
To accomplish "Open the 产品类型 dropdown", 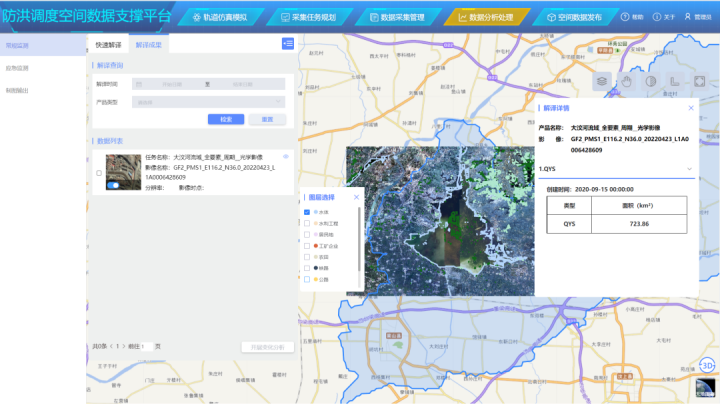I will click(210, 102).
